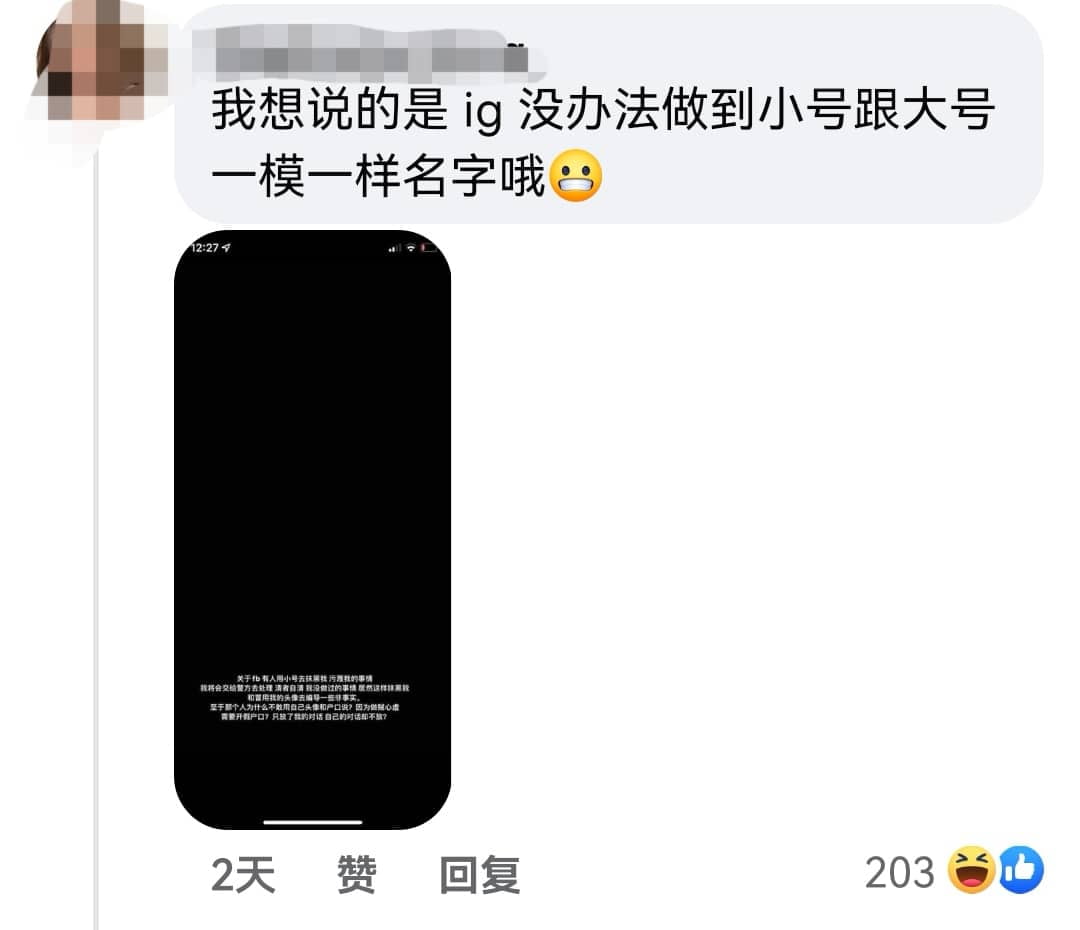1080x930 pixels.
Task: Click the low battery icon in the phone screenshot
Action: (428, 247)
